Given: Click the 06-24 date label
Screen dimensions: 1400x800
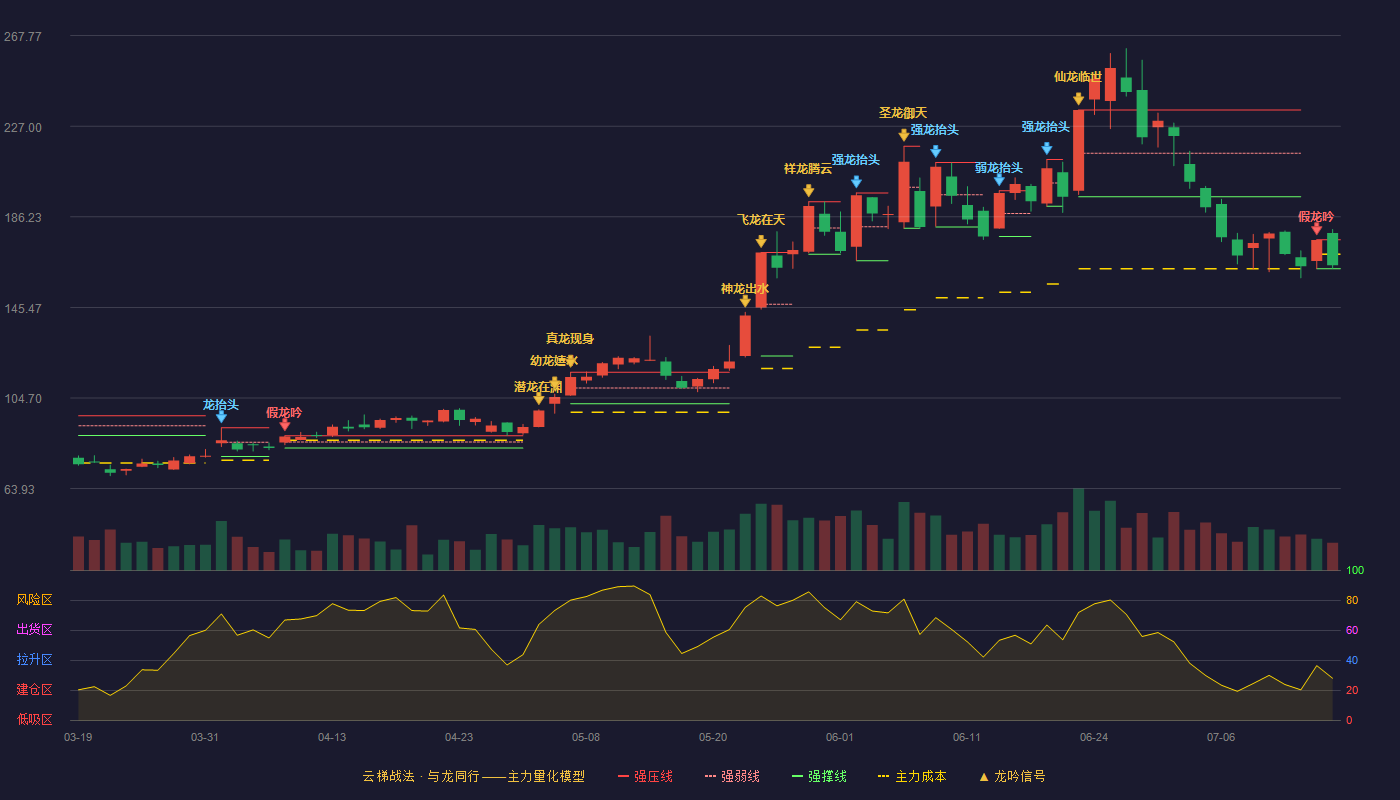Looking at the screenshot, I should [x=1094, y=737].
